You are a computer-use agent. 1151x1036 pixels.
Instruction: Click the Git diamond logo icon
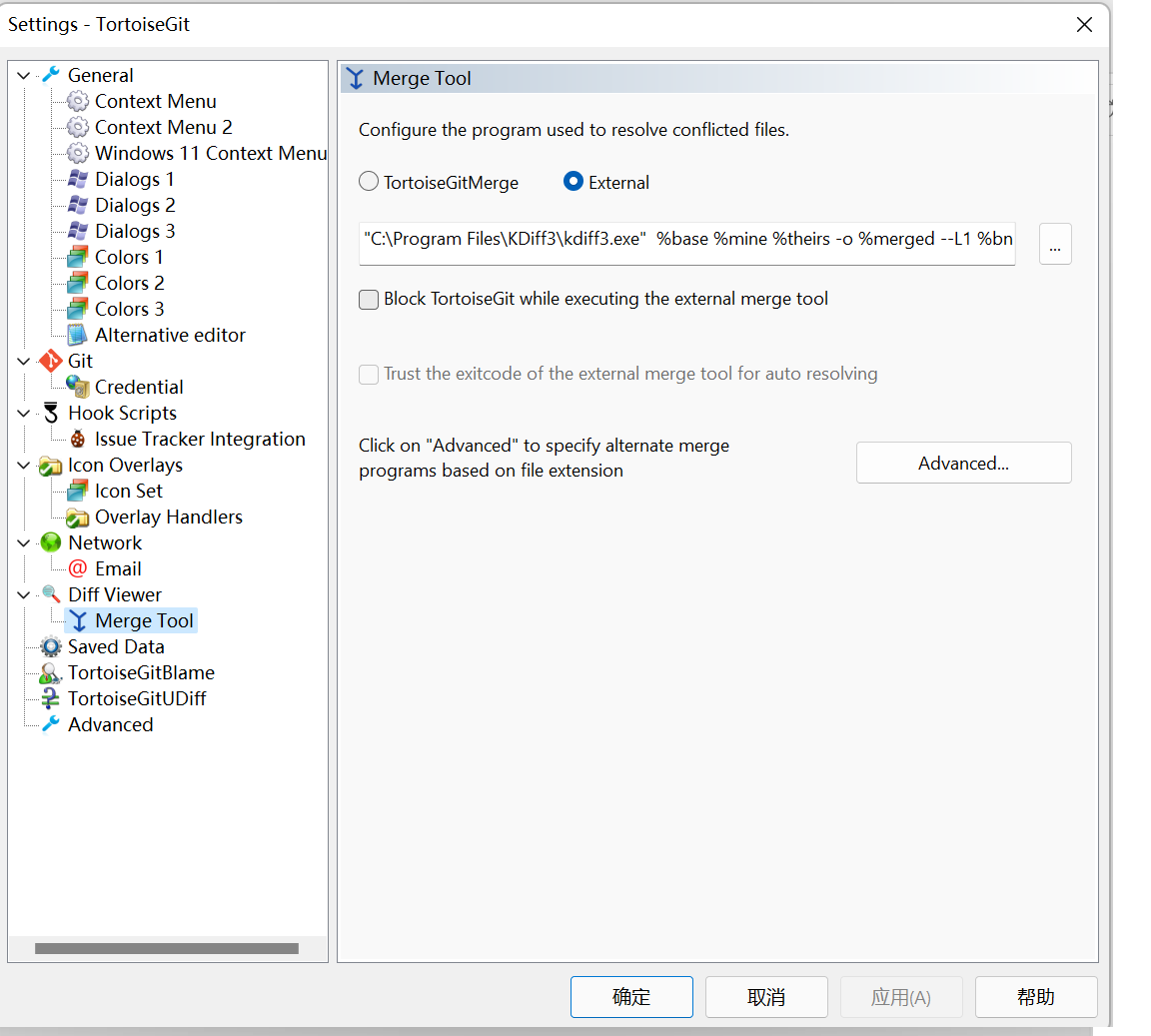coord(51,361)
